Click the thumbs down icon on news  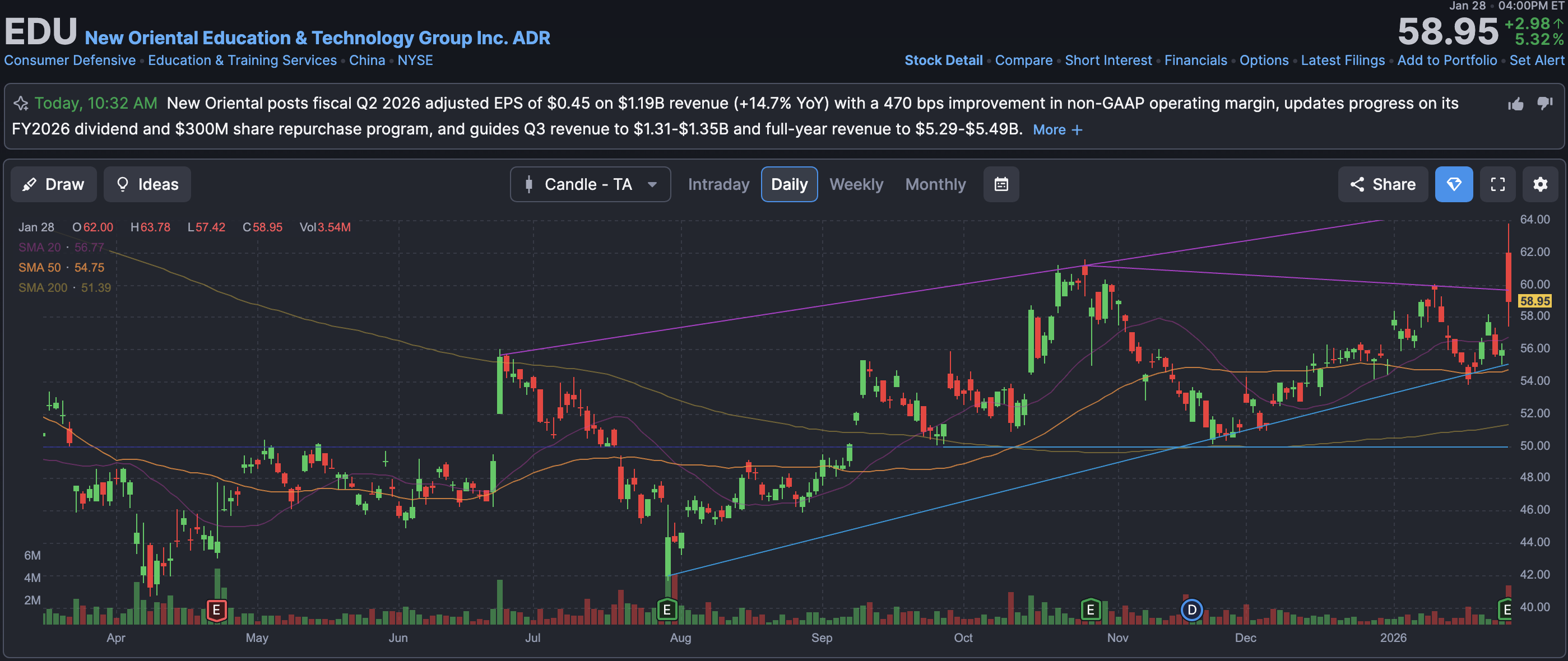point(1544,103)
